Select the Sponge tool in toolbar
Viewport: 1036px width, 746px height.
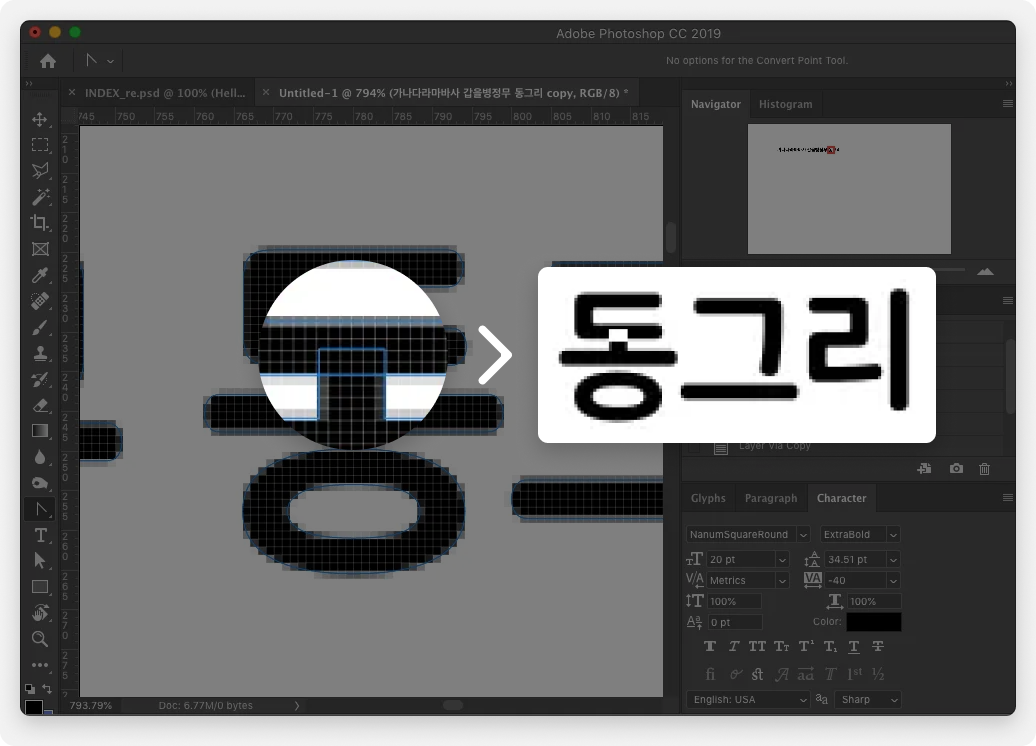tap(40, 483)
